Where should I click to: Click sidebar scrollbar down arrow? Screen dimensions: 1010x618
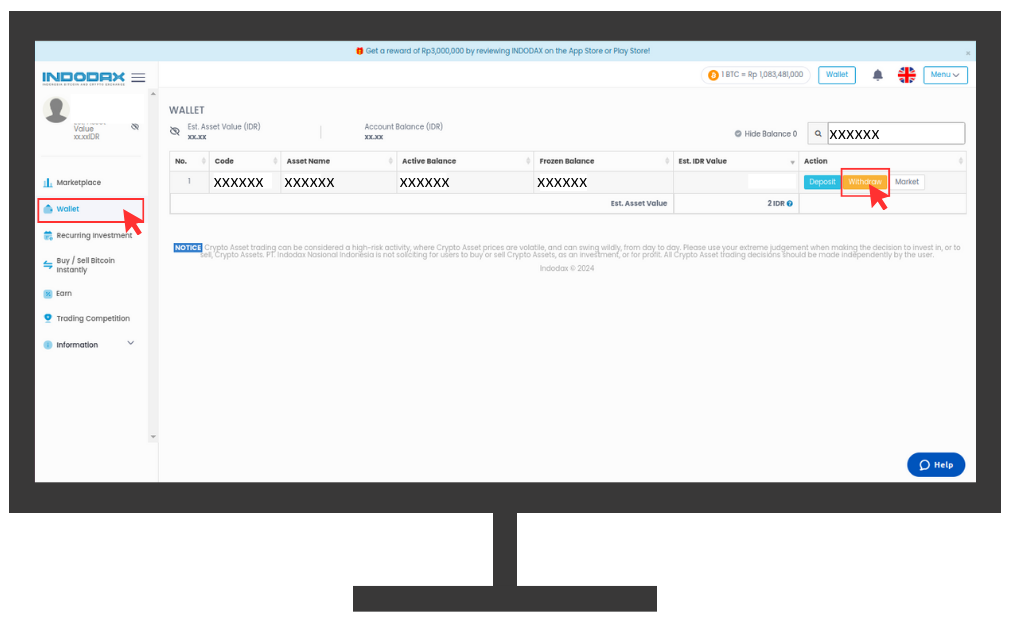pyautogui.click(x=153, y=437)
